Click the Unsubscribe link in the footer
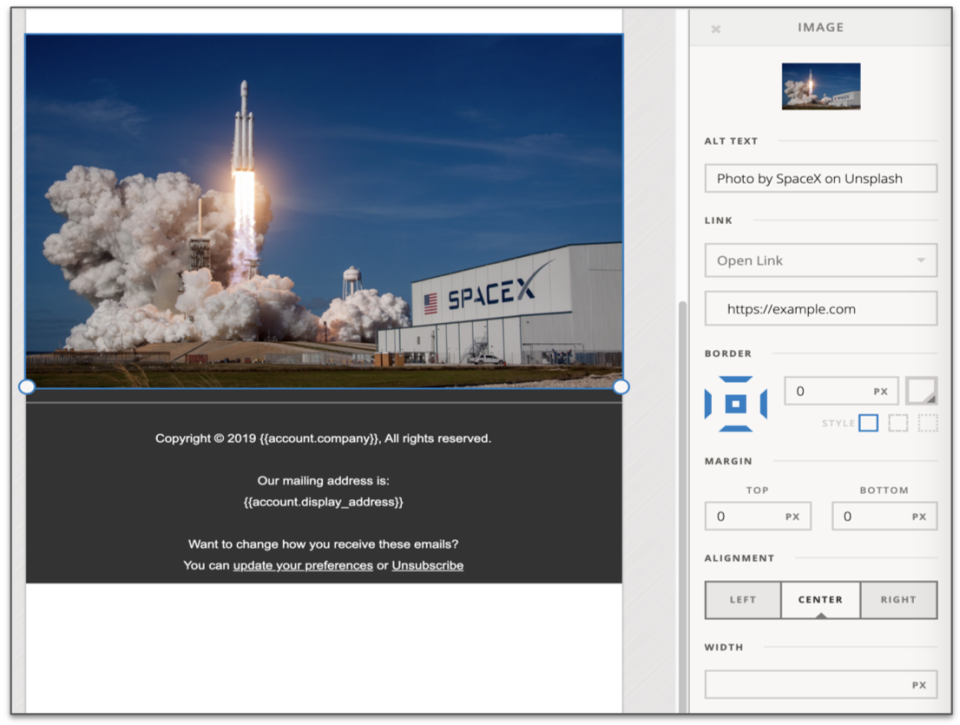Screen dimensions: 960x725 click(x=428, y=565)
